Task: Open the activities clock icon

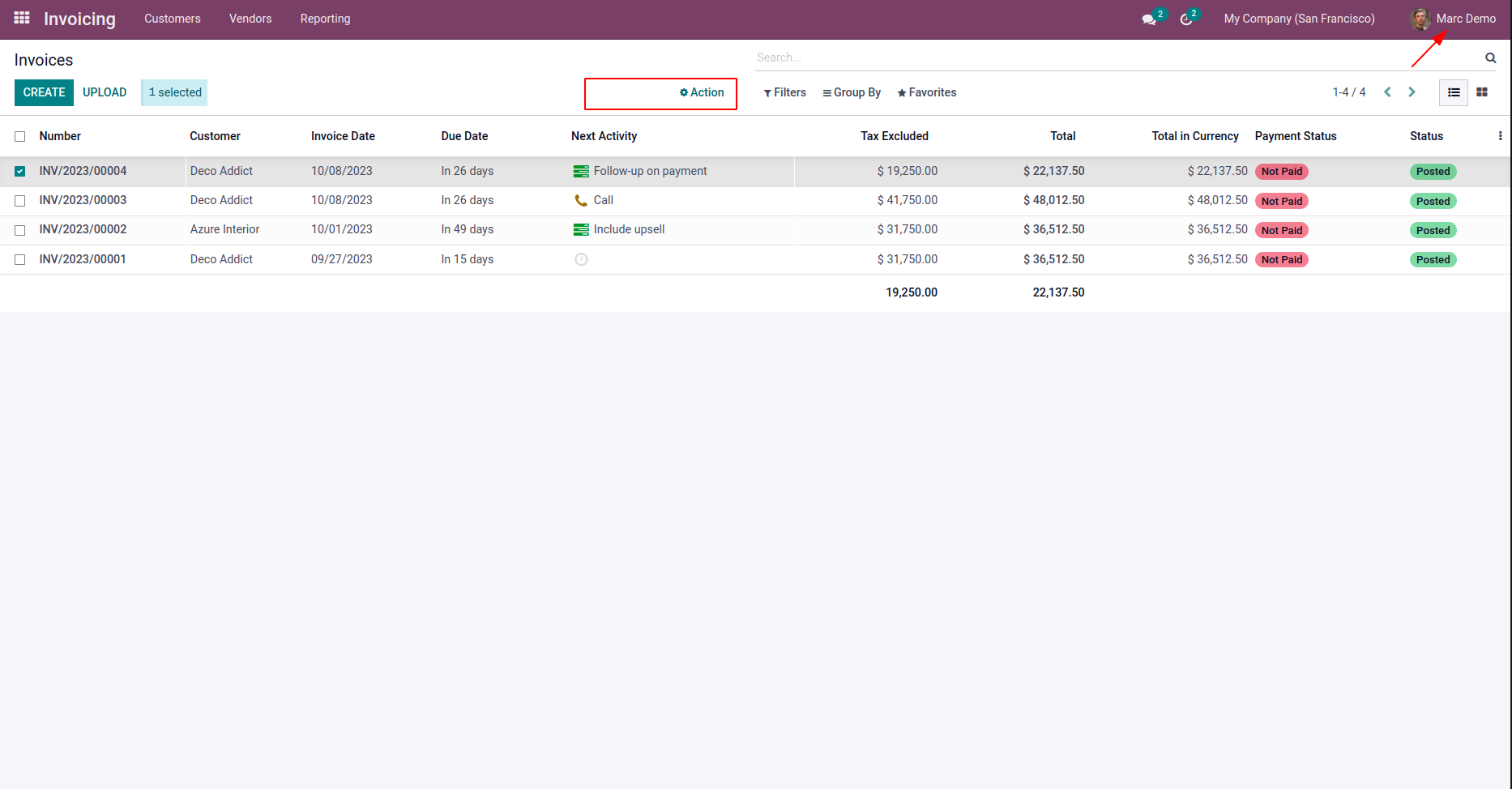Action: click(x=1186, y=19)
